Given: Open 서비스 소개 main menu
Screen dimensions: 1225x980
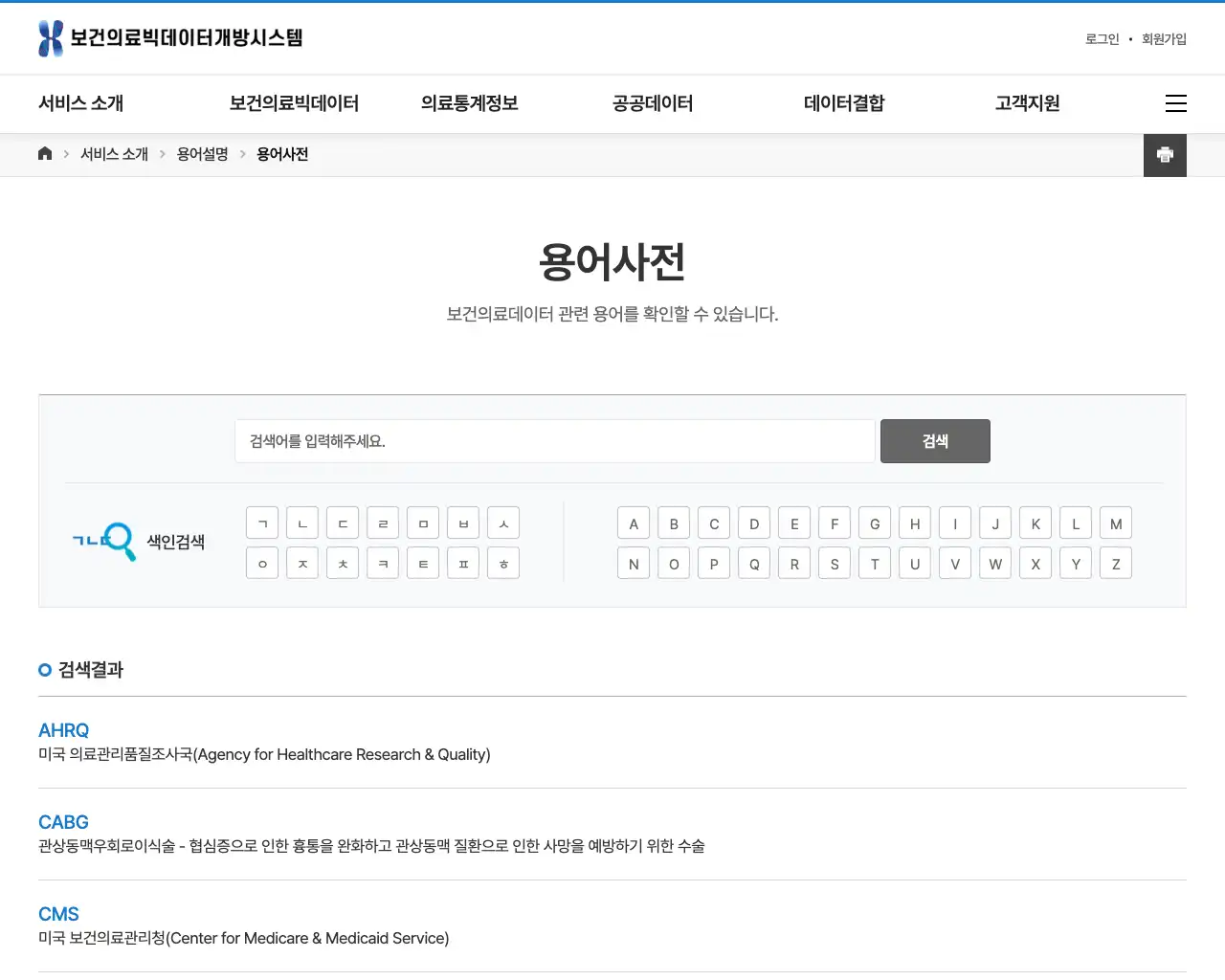Looking at the screenshot, I should (81, 103).
